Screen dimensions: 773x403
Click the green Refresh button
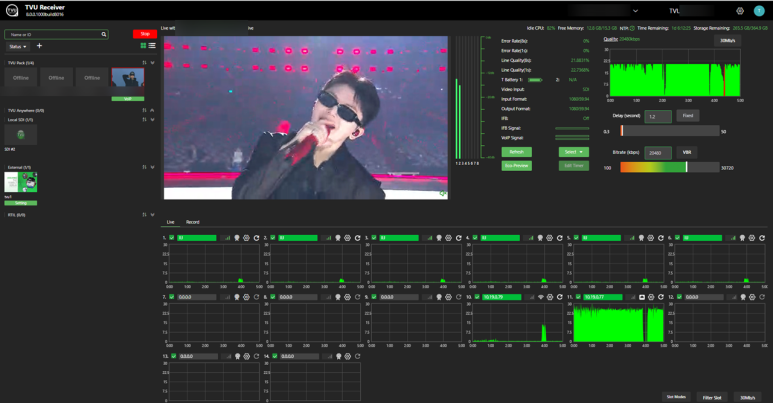coord(517,152)
